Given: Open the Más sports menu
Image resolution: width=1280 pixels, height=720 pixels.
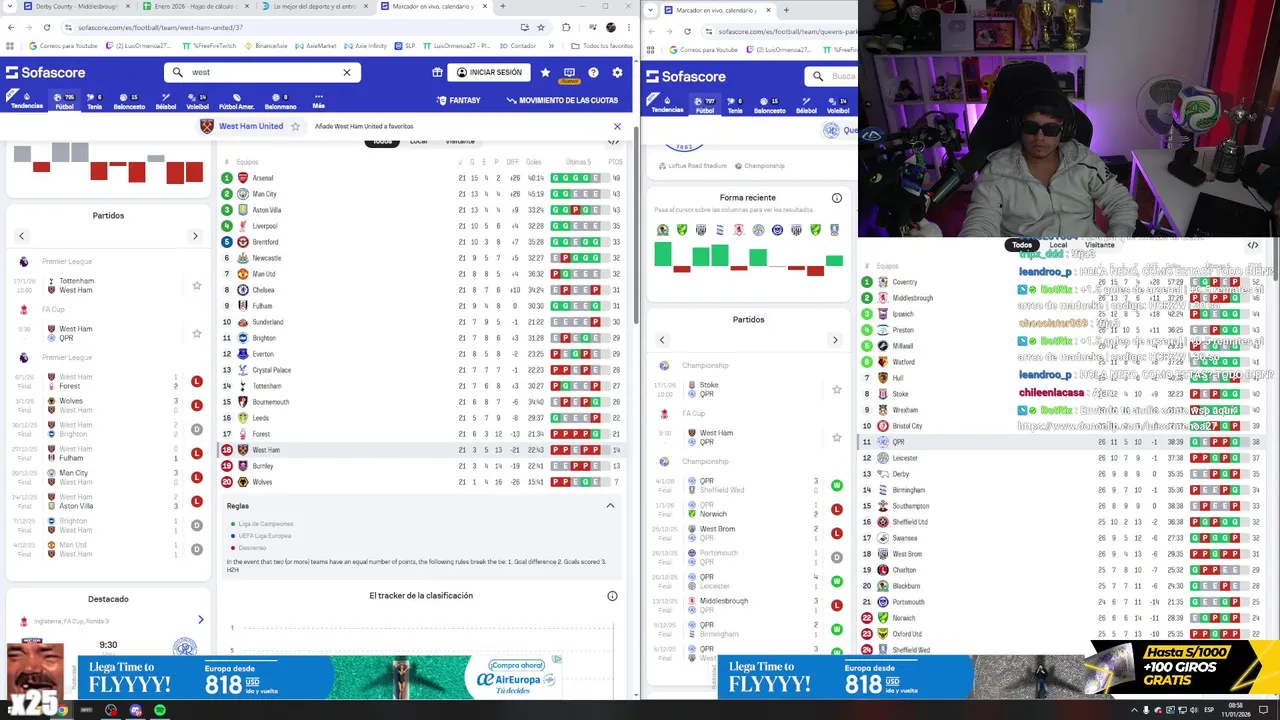Looking at the screenshot, I should click(x=318, y=101).
